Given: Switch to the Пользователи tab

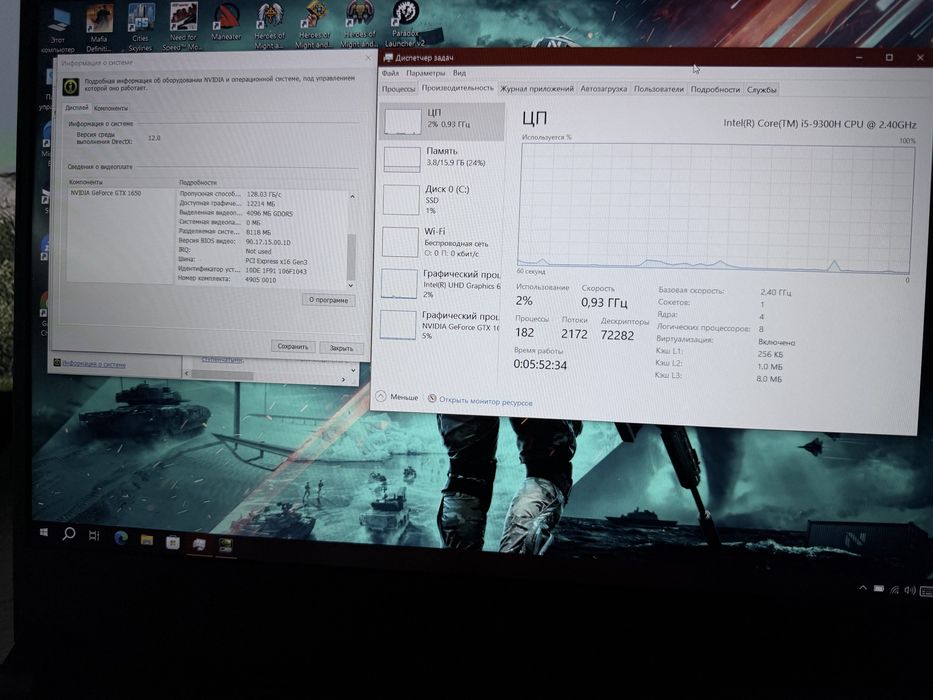Looking at the screenshot, I should click(x=659, y=89).
